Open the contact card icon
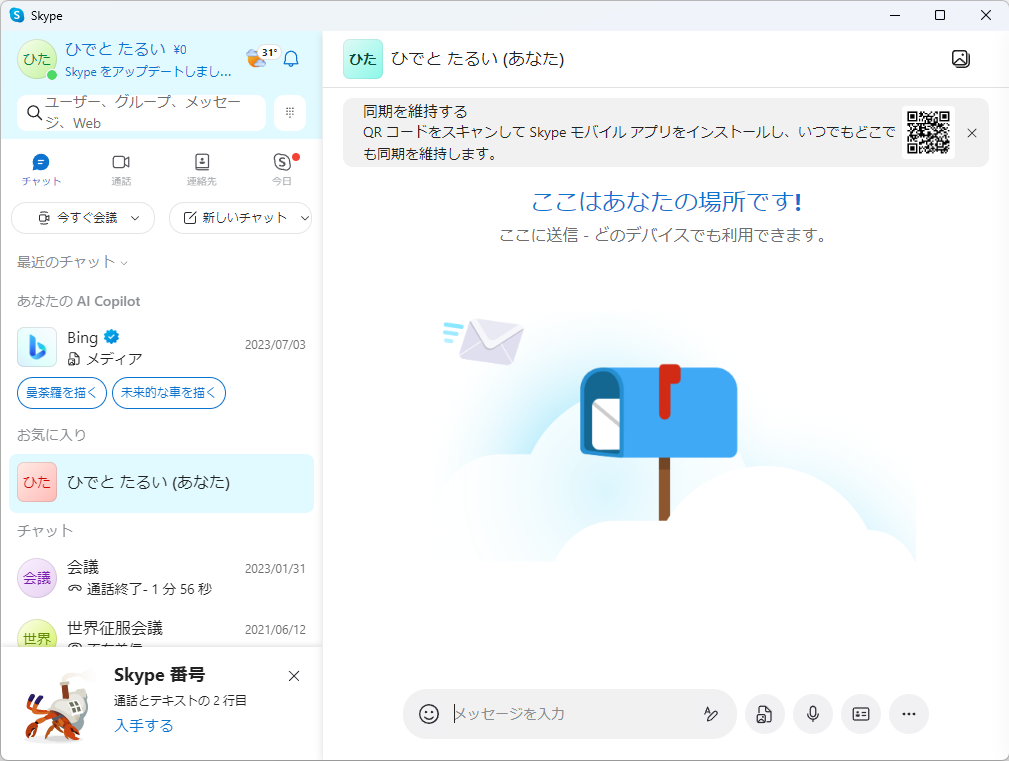1009x761 pixels. tap(860, 714)
